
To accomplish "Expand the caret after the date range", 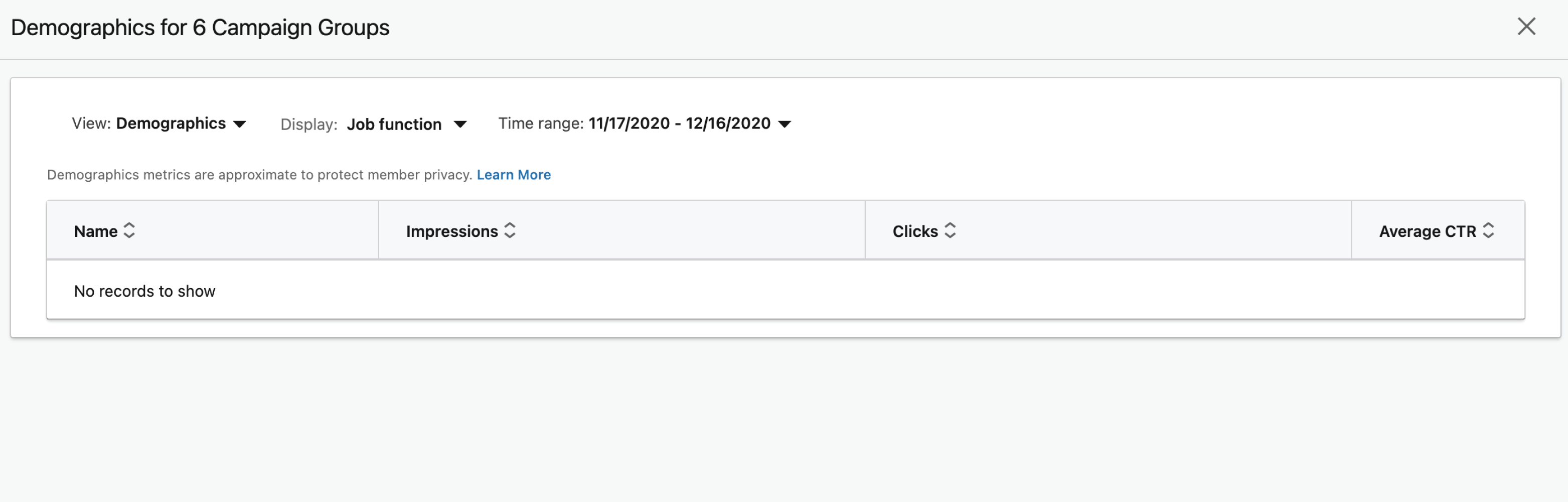I will (785, 124).
